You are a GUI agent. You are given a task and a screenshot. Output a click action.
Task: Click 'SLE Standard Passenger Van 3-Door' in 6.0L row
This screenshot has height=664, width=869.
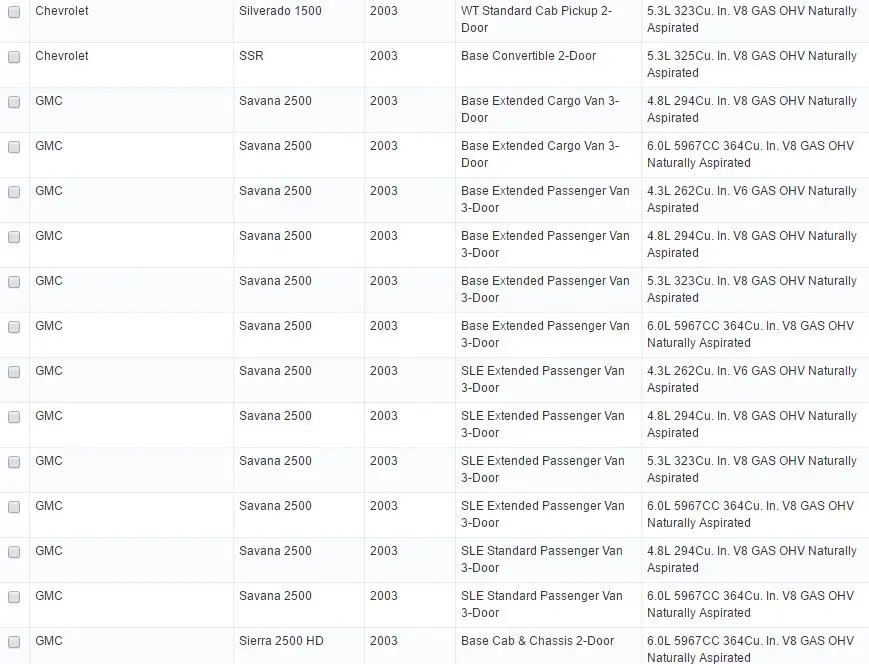pyautogui.click(x=541, y=604)
